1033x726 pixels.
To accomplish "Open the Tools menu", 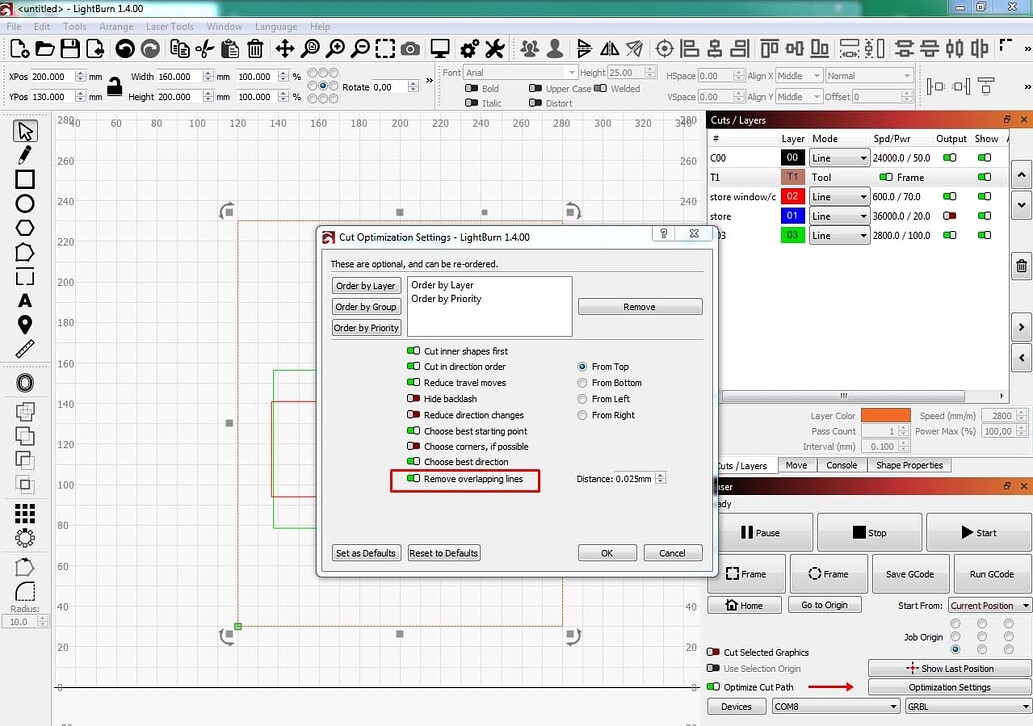I will tap(75, 26).
